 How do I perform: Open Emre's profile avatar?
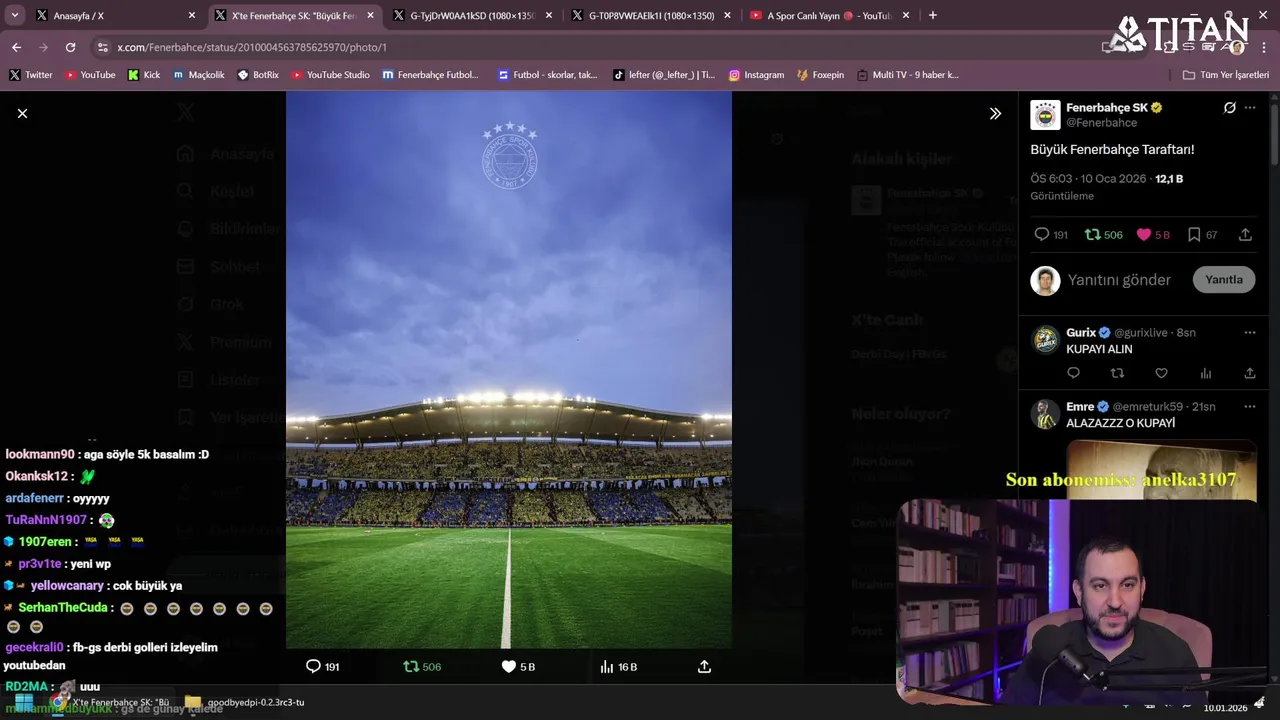1045,414
